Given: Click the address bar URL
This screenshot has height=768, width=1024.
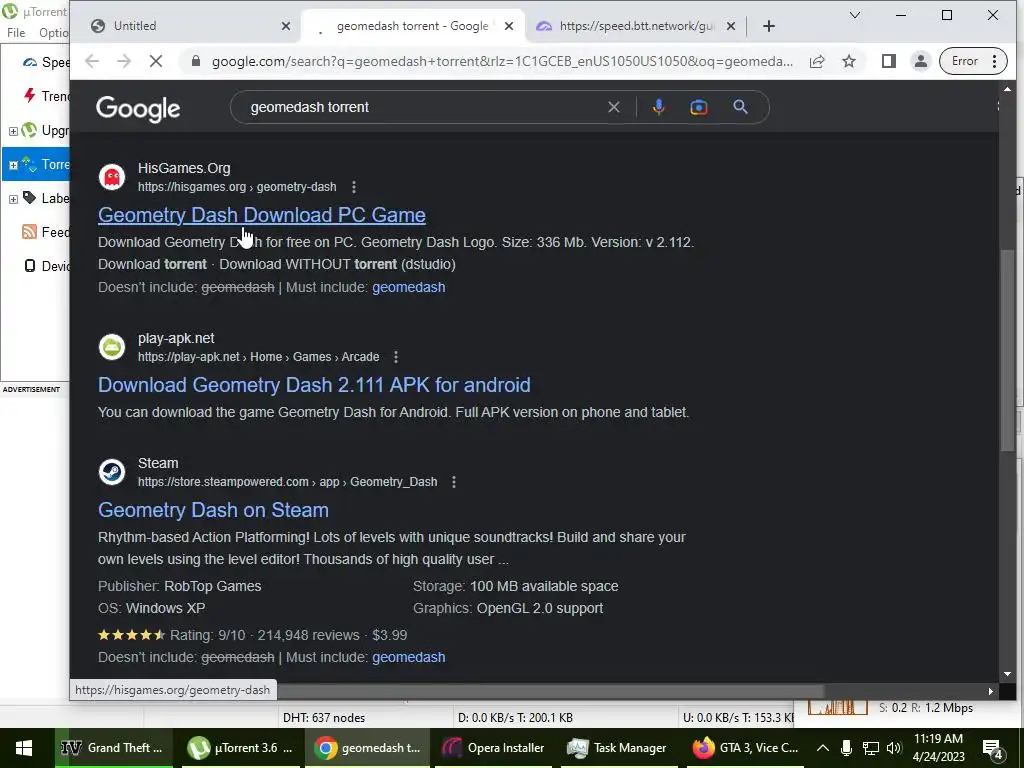Looking at the screenshot, I should (502, 61).
